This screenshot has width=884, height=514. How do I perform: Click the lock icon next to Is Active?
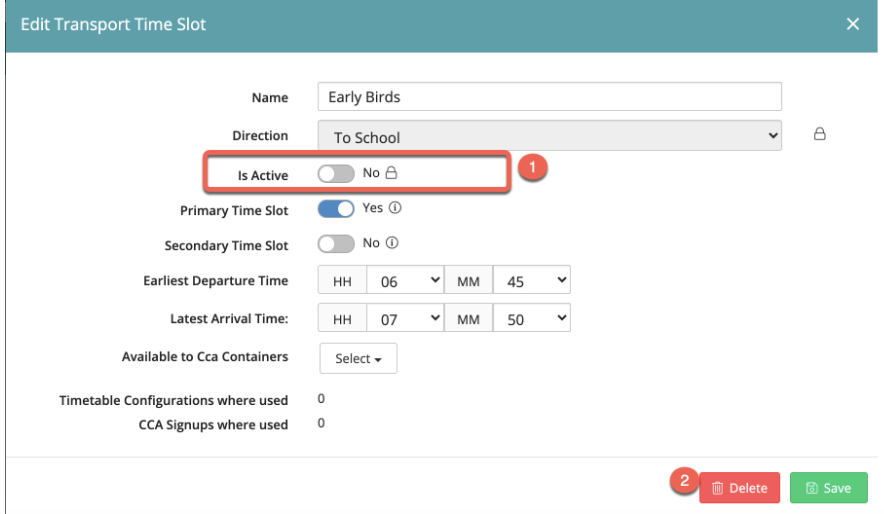pos(392,173)
